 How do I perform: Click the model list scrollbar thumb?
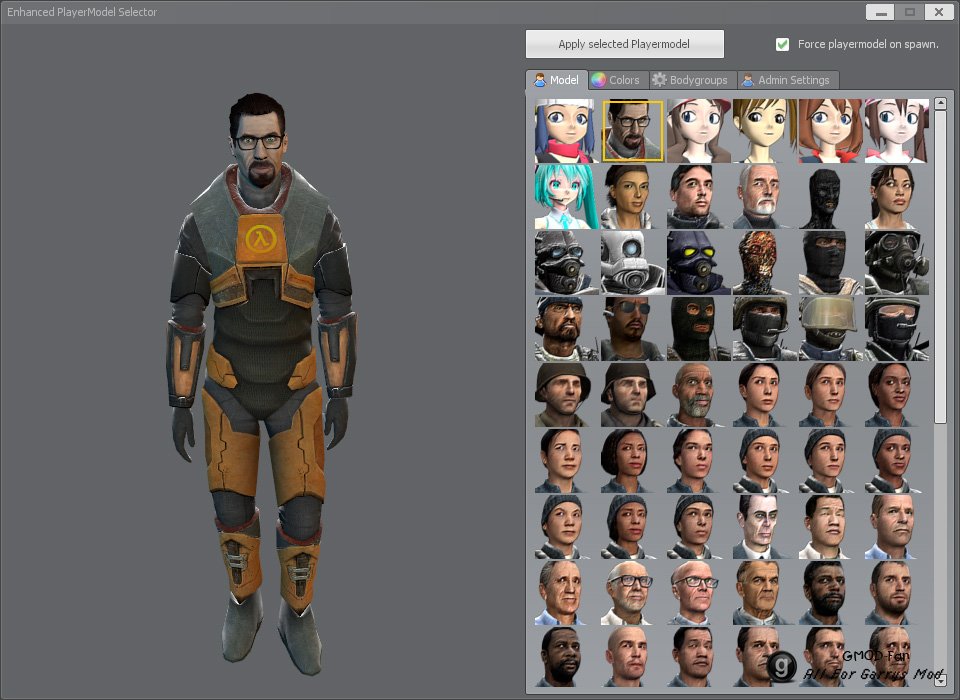pyautogui.click(x=940, y=267)
